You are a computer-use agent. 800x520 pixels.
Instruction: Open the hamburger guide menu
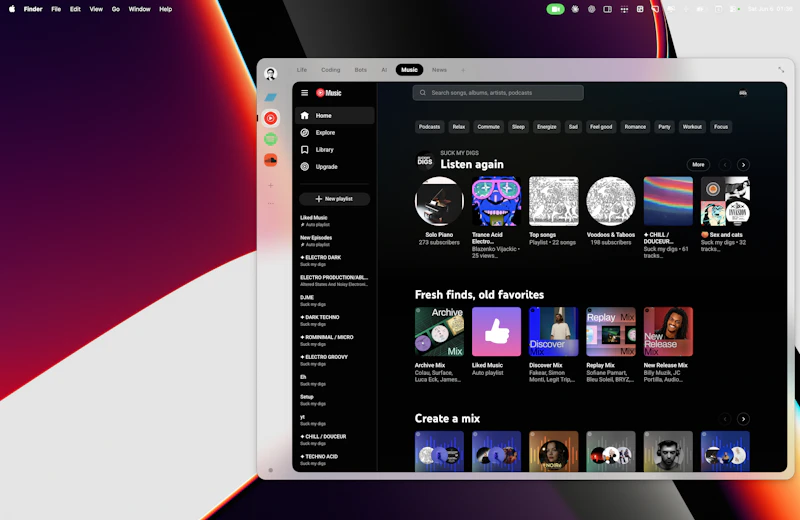pyautogui.click(x=305, y=93)
